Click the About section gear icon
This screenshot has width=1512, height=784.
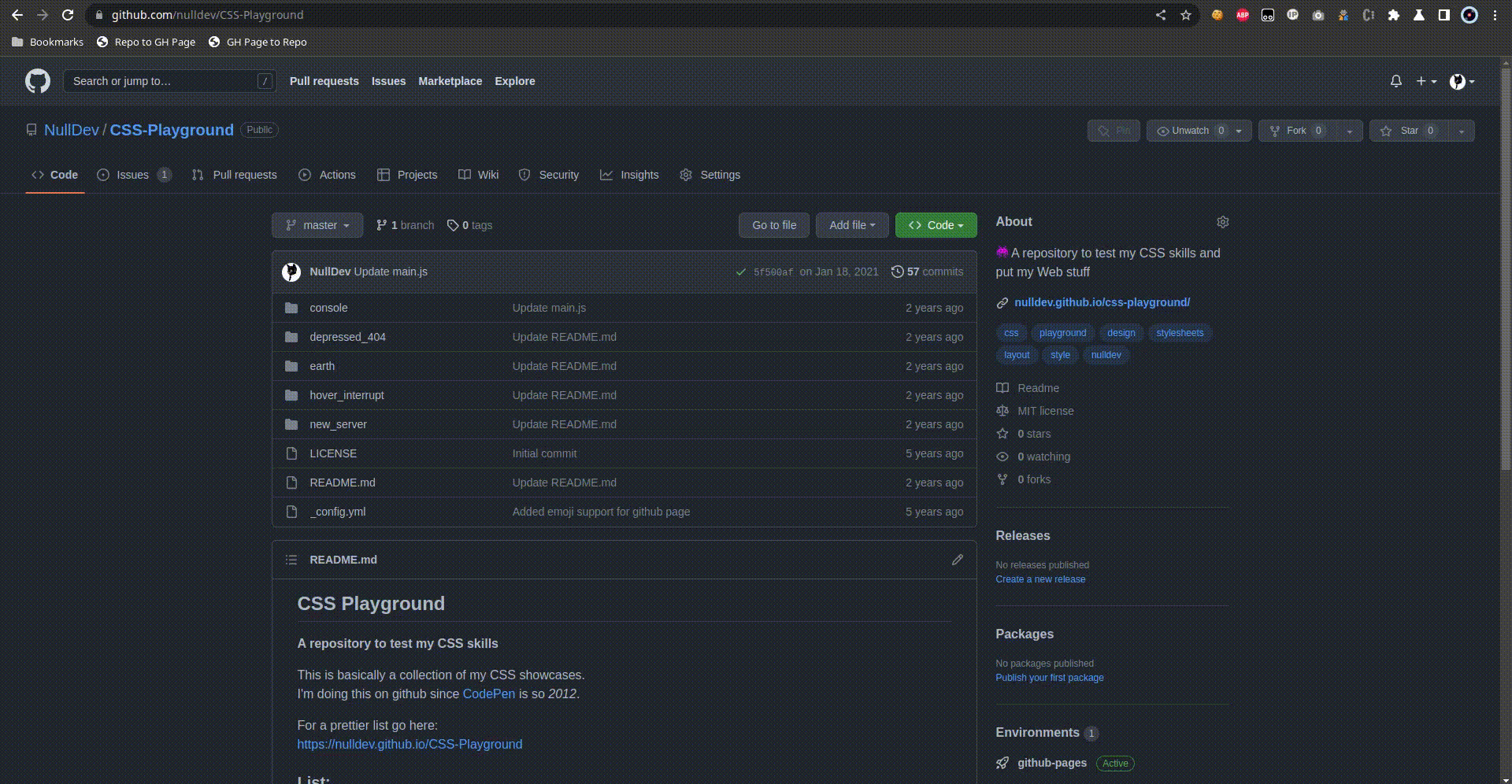1222,222
